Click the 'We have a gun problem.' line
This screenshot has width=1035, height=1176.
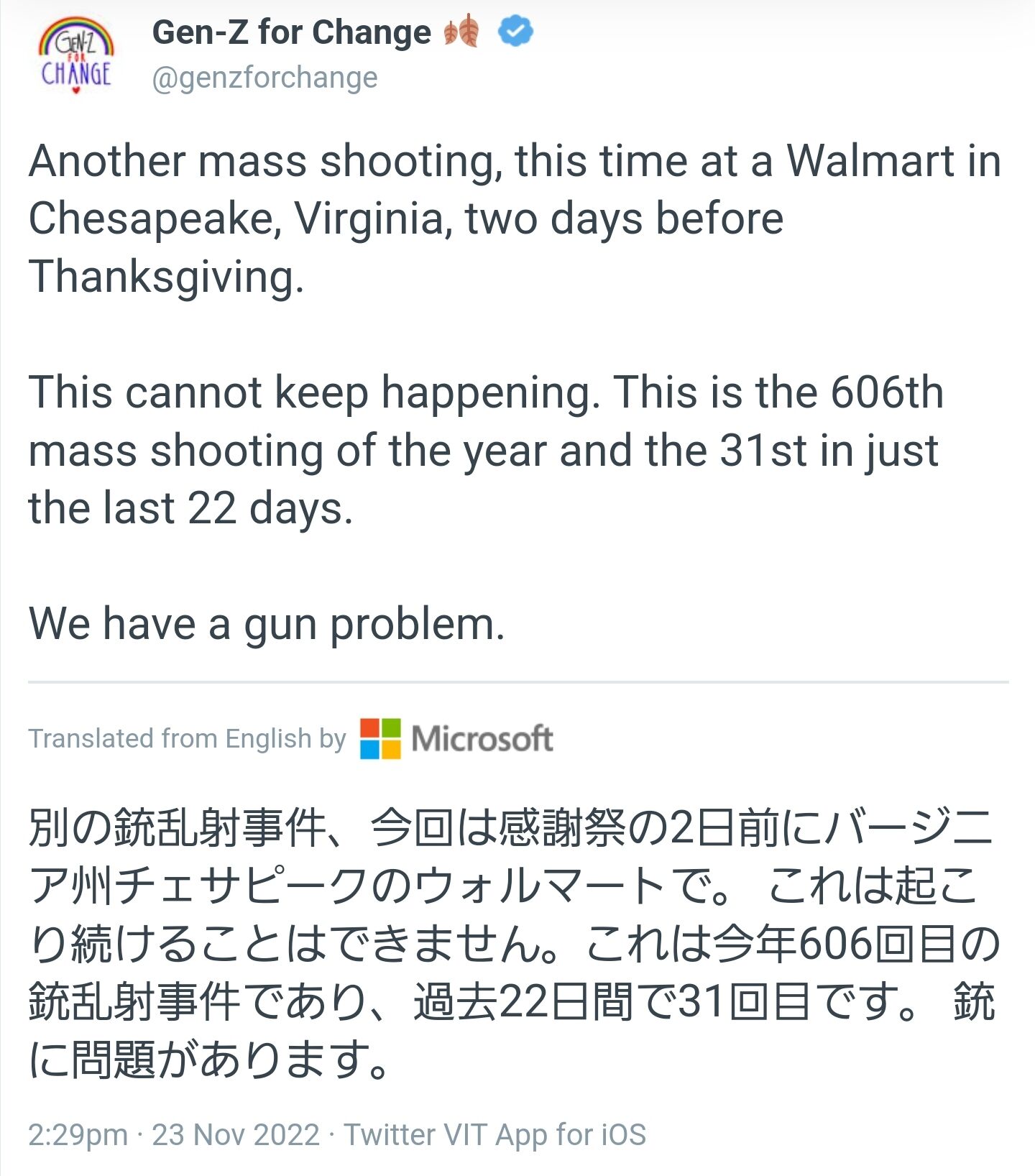(x=267, y=623)
